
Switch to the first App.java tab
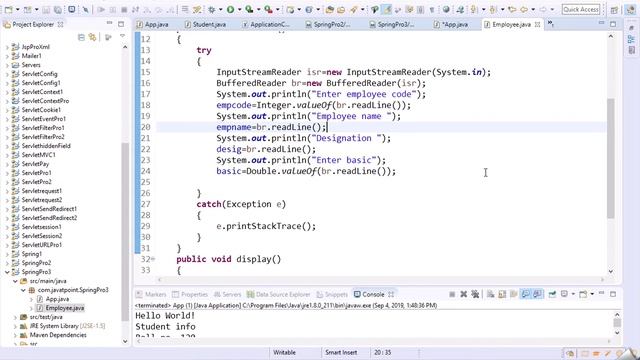click(x=152, y=24)
